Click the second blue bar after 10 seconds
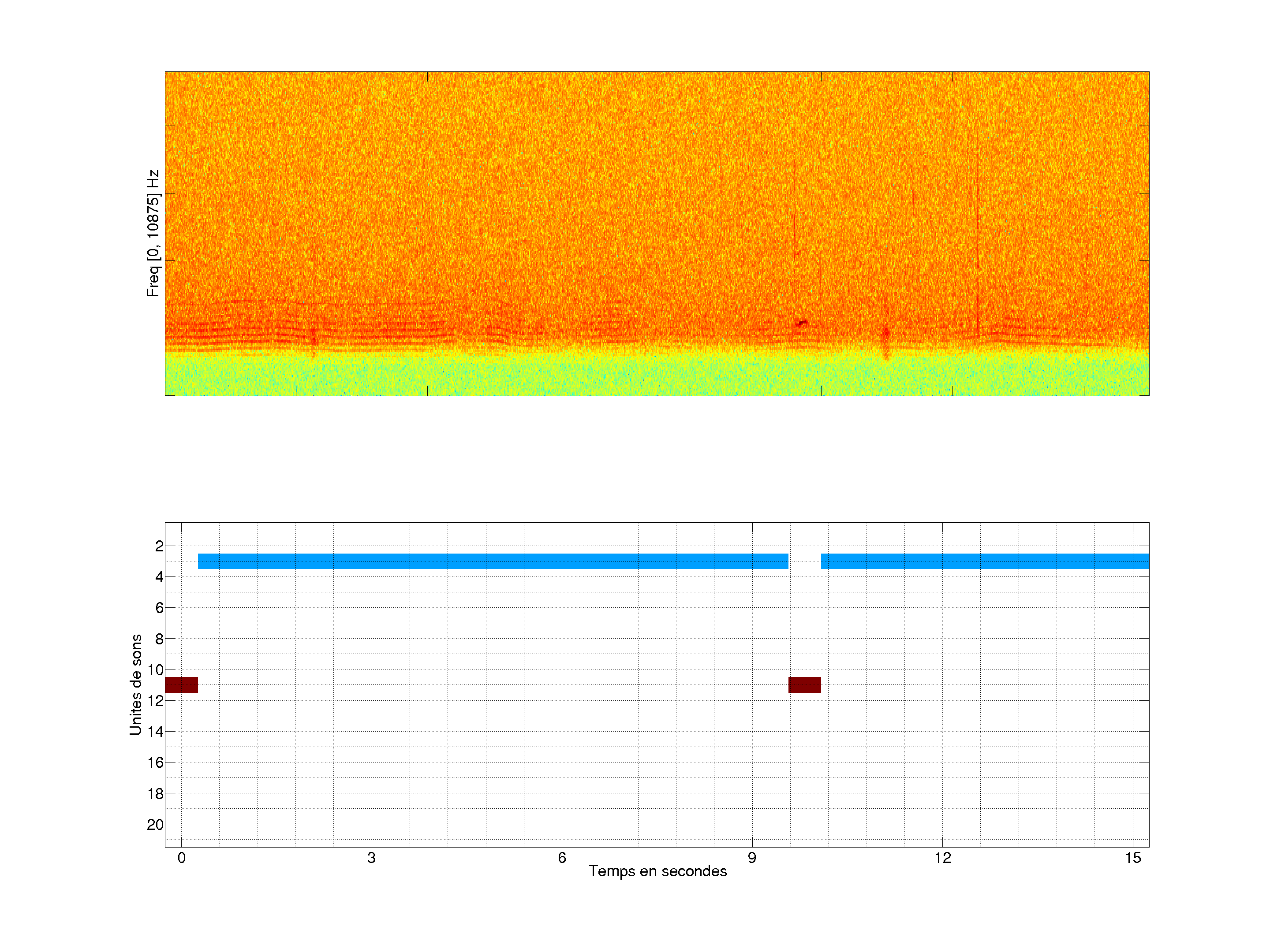1270x952 pixels. click(985, 561)
